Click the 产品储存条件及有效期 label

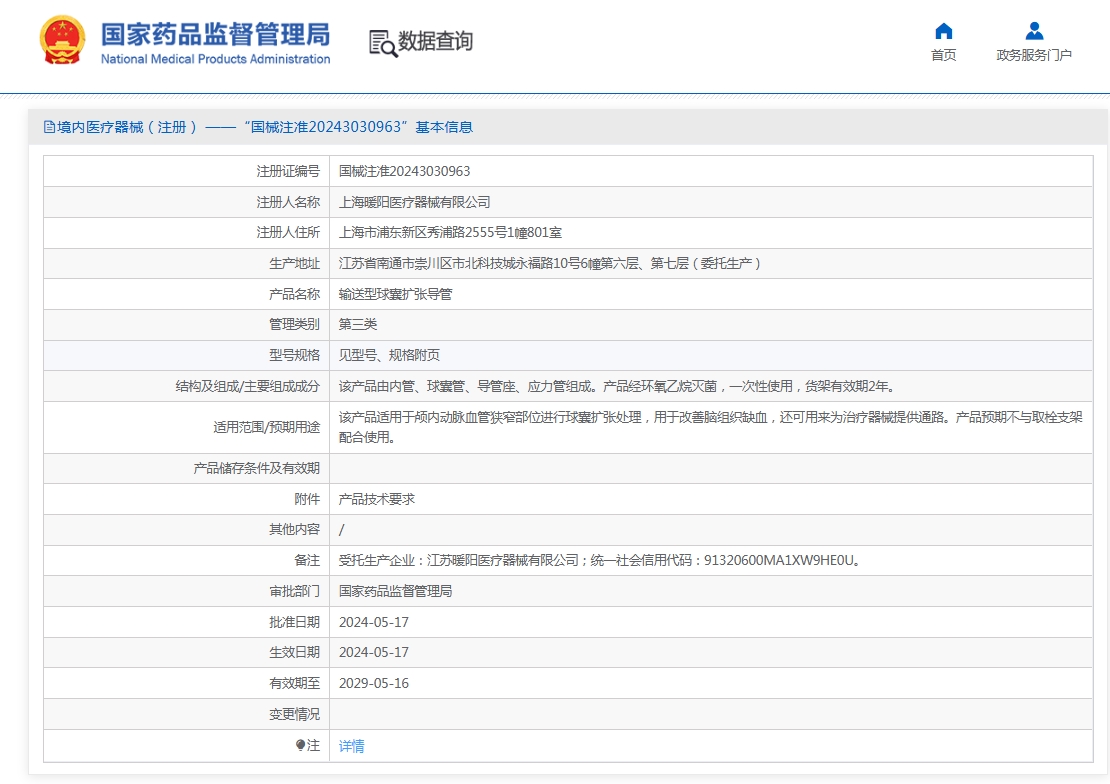point(256,469)
